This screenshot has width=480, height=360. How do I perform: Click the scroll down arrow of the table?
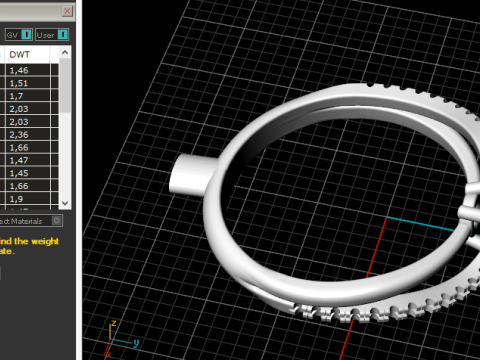tap(65, 203)
